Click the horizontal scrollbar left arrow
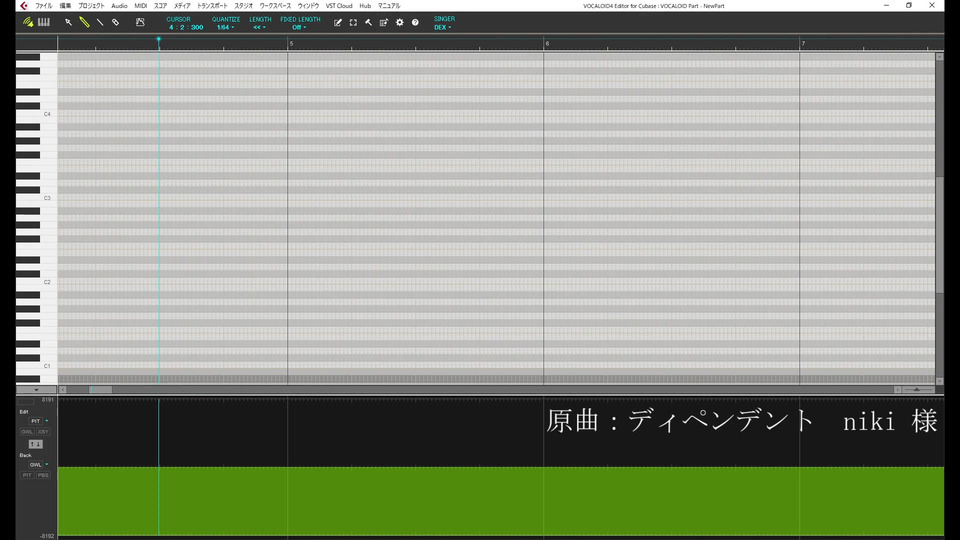This screenshot has width=960, height=540. (x=62, y=389)
